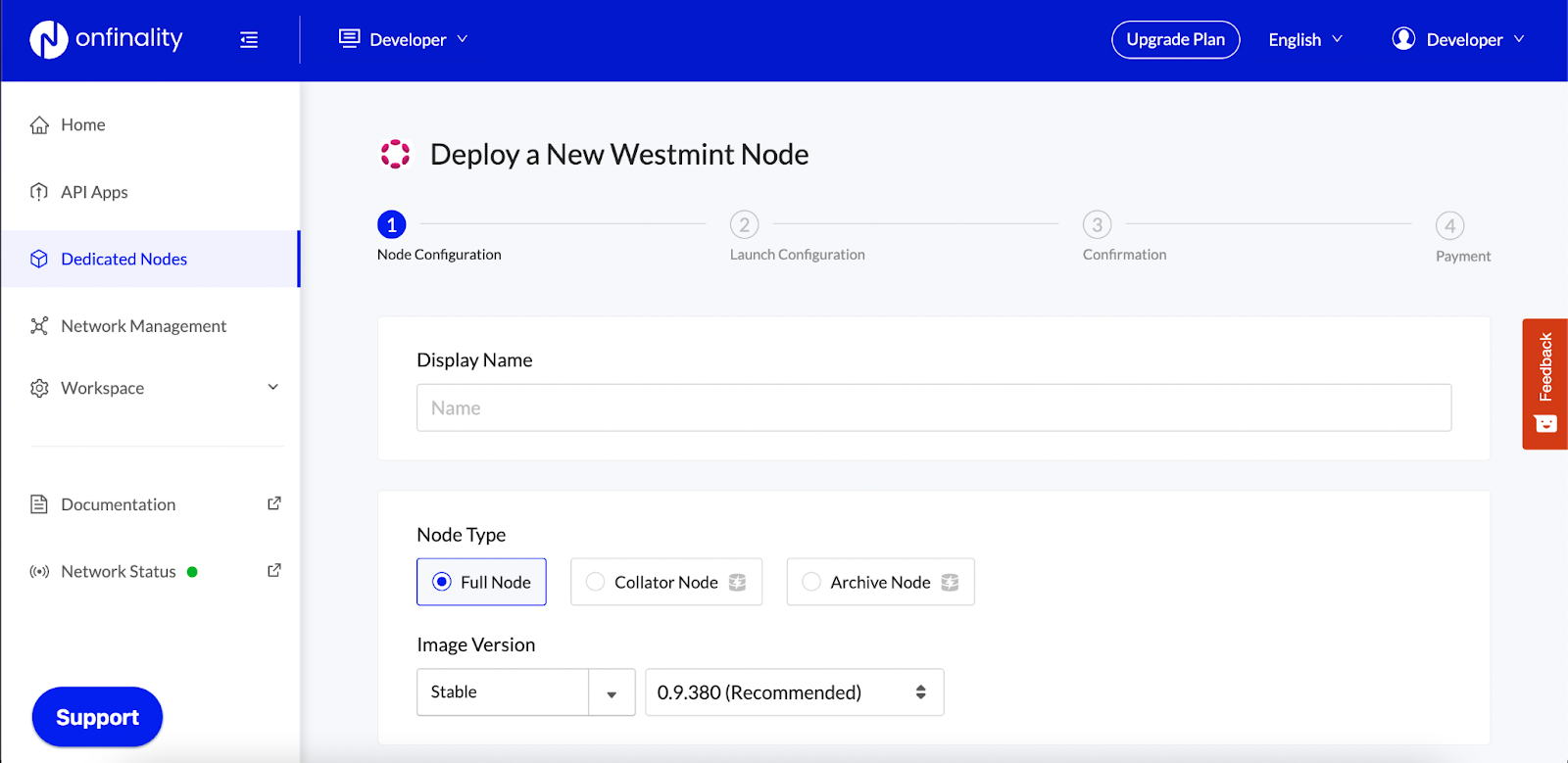Click the 'Node Type' label
The width and height of the screenshot is (1568, 763).
(x=462, y=535)
